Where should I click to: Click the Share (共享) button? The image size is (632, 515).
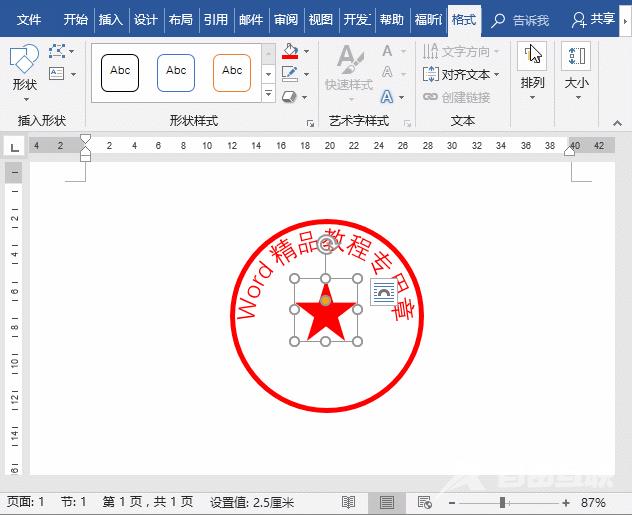pos(594,19)
